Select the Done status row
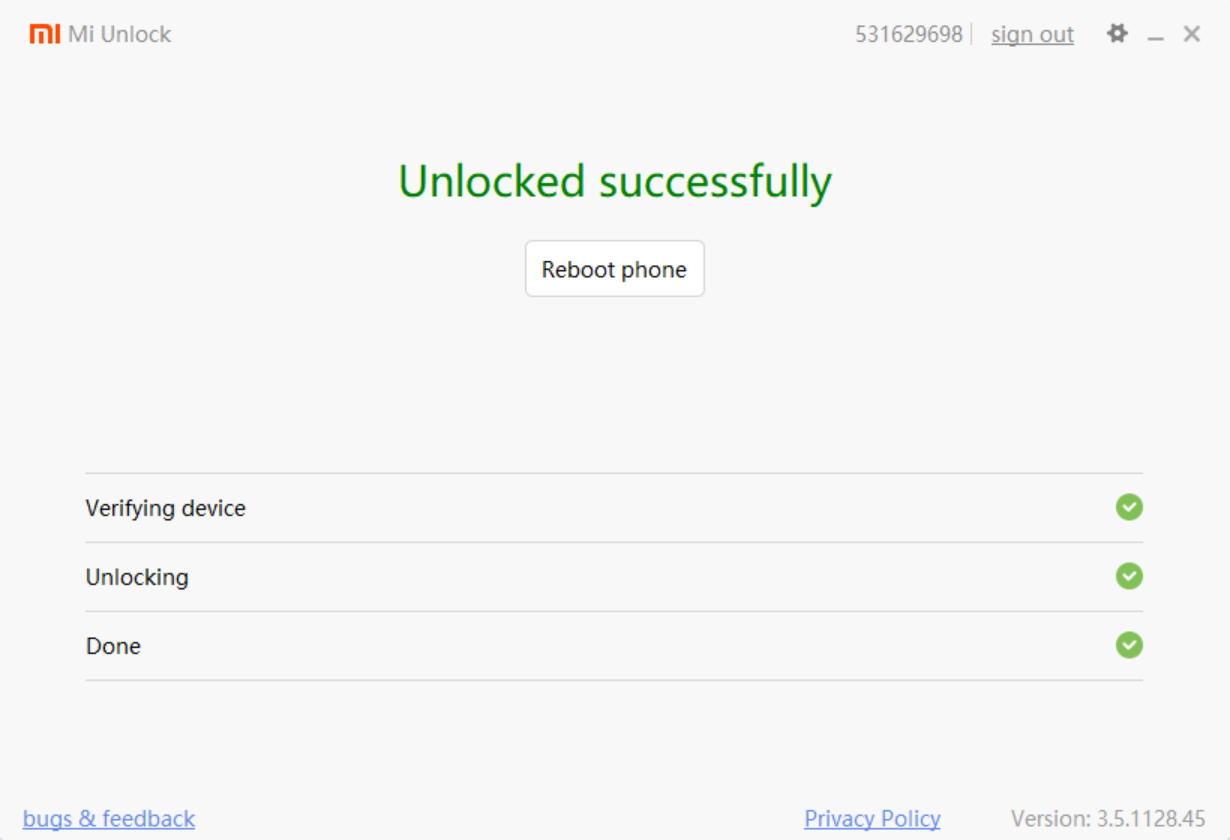This screenshot has width=1230, height=840. click(113, 646)
